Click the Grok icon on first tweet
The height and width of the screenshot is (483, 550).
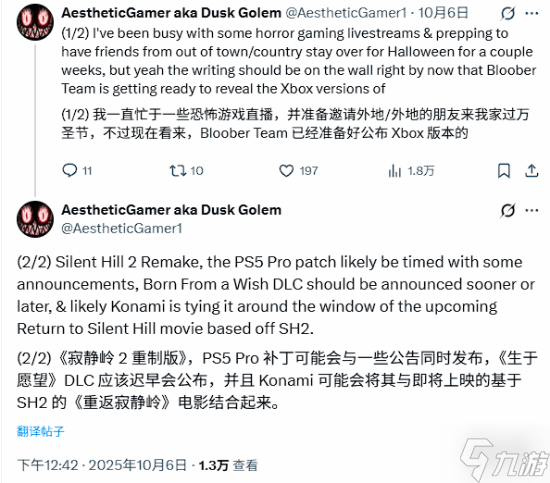pos(508,13)
